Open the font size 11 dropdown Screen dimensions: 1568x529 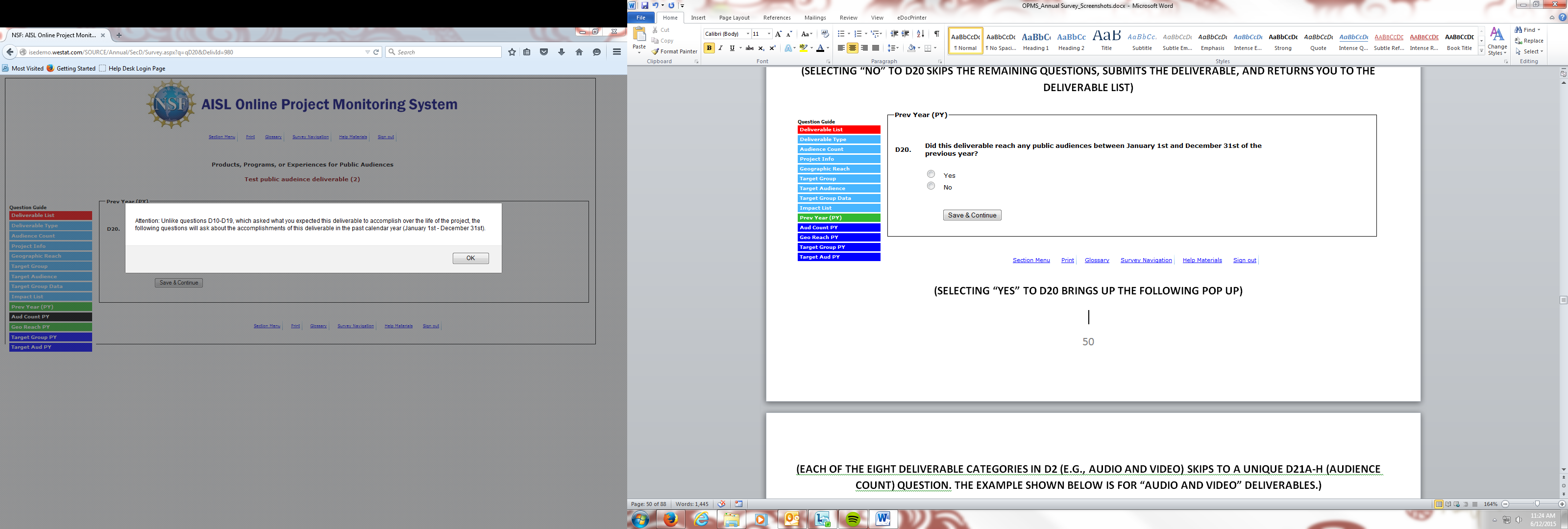(x=769, y=34)
